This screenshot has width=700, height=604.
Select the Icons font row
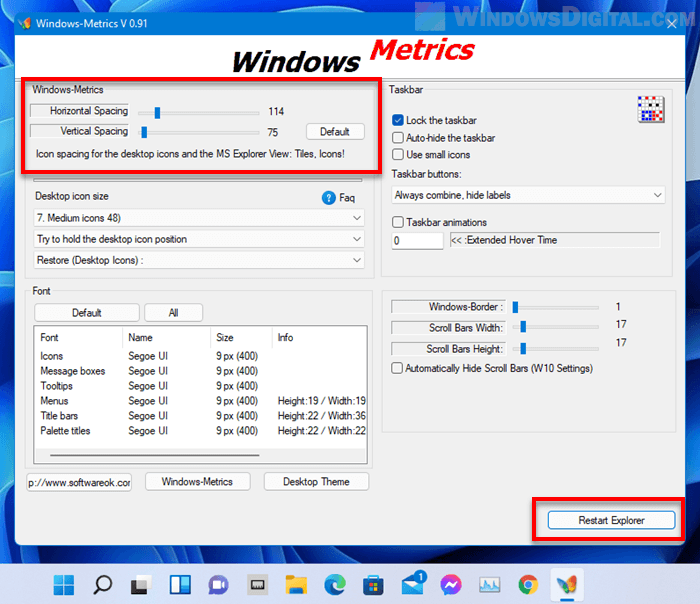click(x=201, y=356)
